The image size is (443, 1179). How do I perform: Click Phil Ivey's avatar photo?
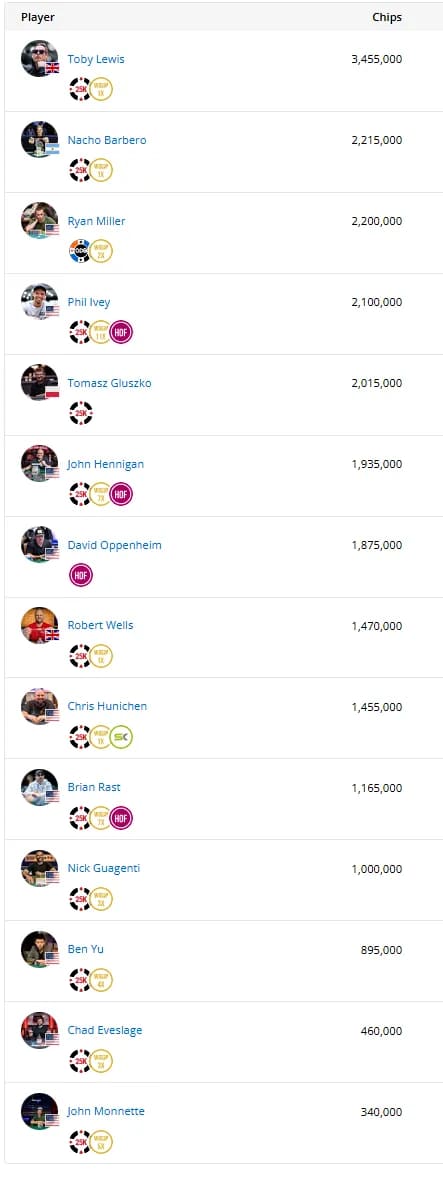pos(40,302)
